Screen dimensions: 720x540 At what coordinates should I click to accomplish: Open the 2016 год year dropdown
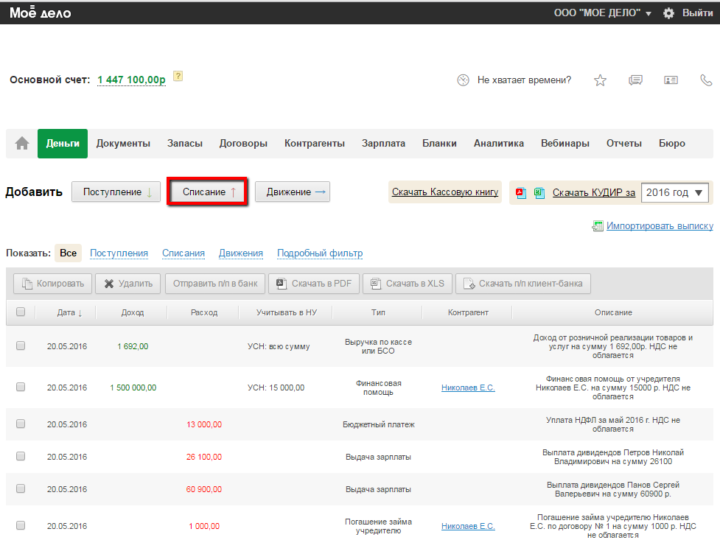(675, 192)
